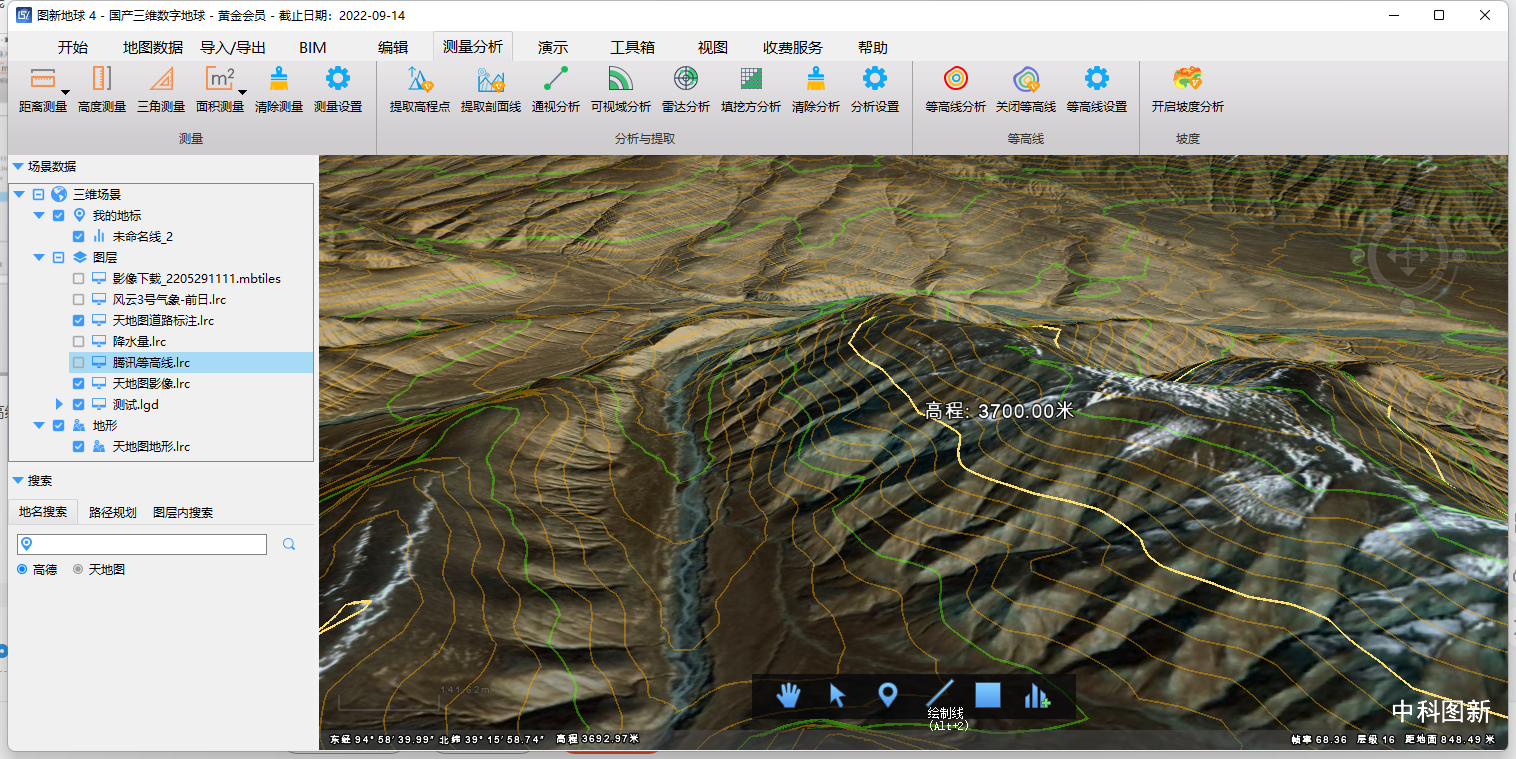Open 分析设置 analysis settings gear
Screen dimensions: 1516x759
[875, 90]
